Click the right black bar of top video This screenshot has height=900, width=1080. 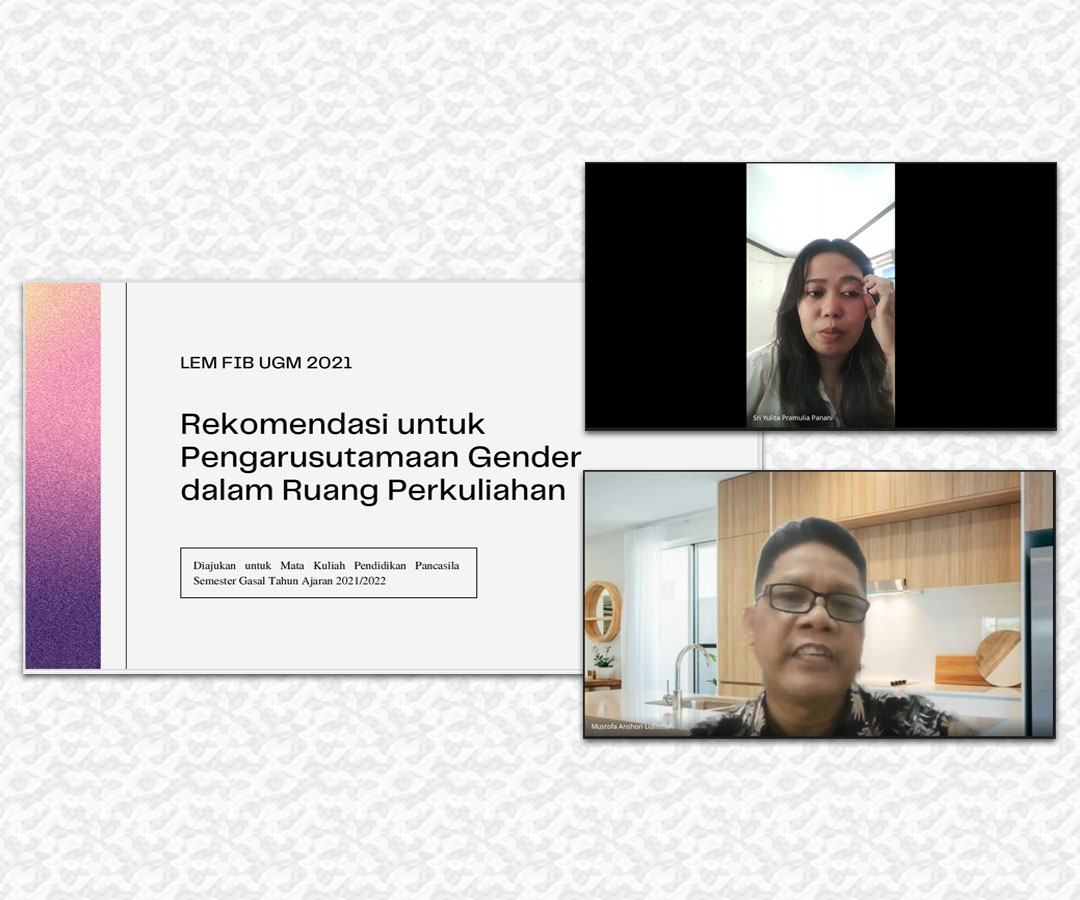[x=975, y=296]
